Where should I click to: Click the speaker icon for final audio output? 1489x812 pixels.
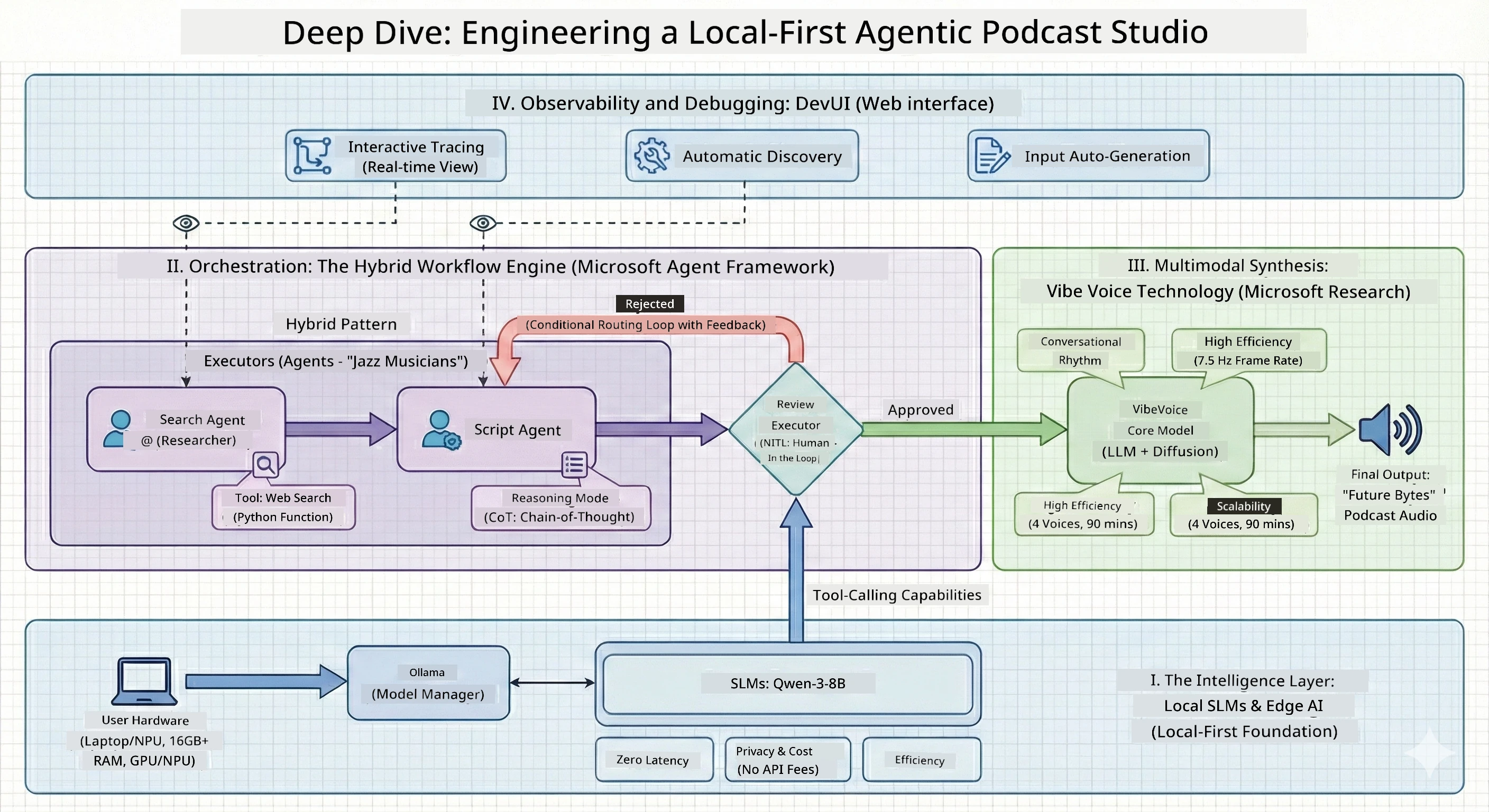point(1390,429)
